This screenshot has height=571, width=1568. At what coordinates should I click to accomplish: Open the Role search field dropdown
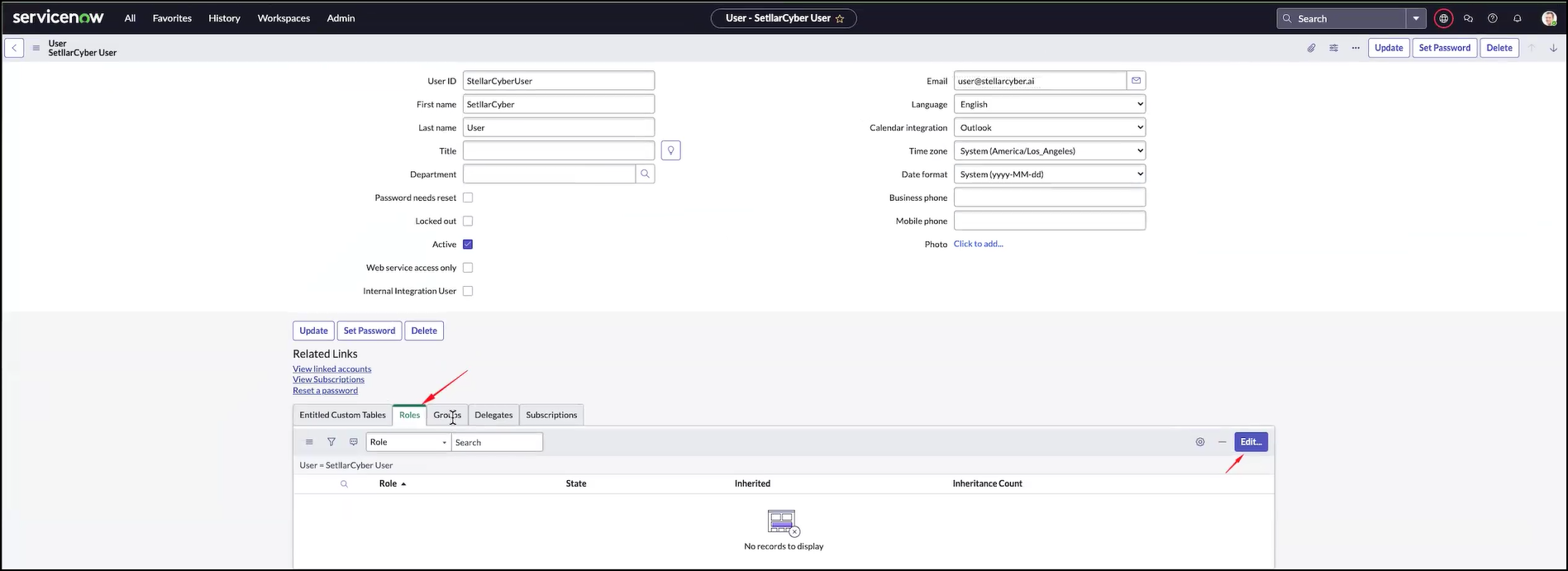[x=408, y=442]
